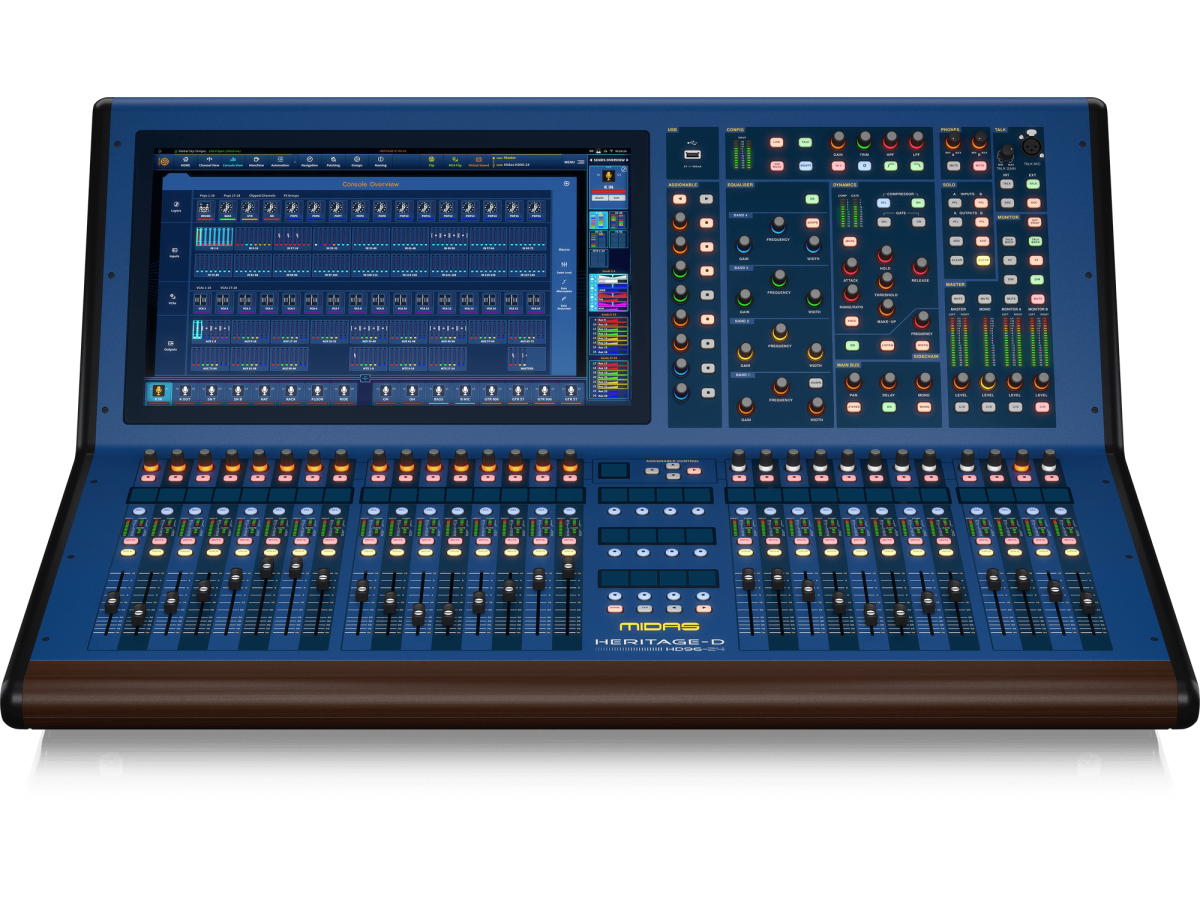Click the first channel fader on the far left

coord(112,602)
